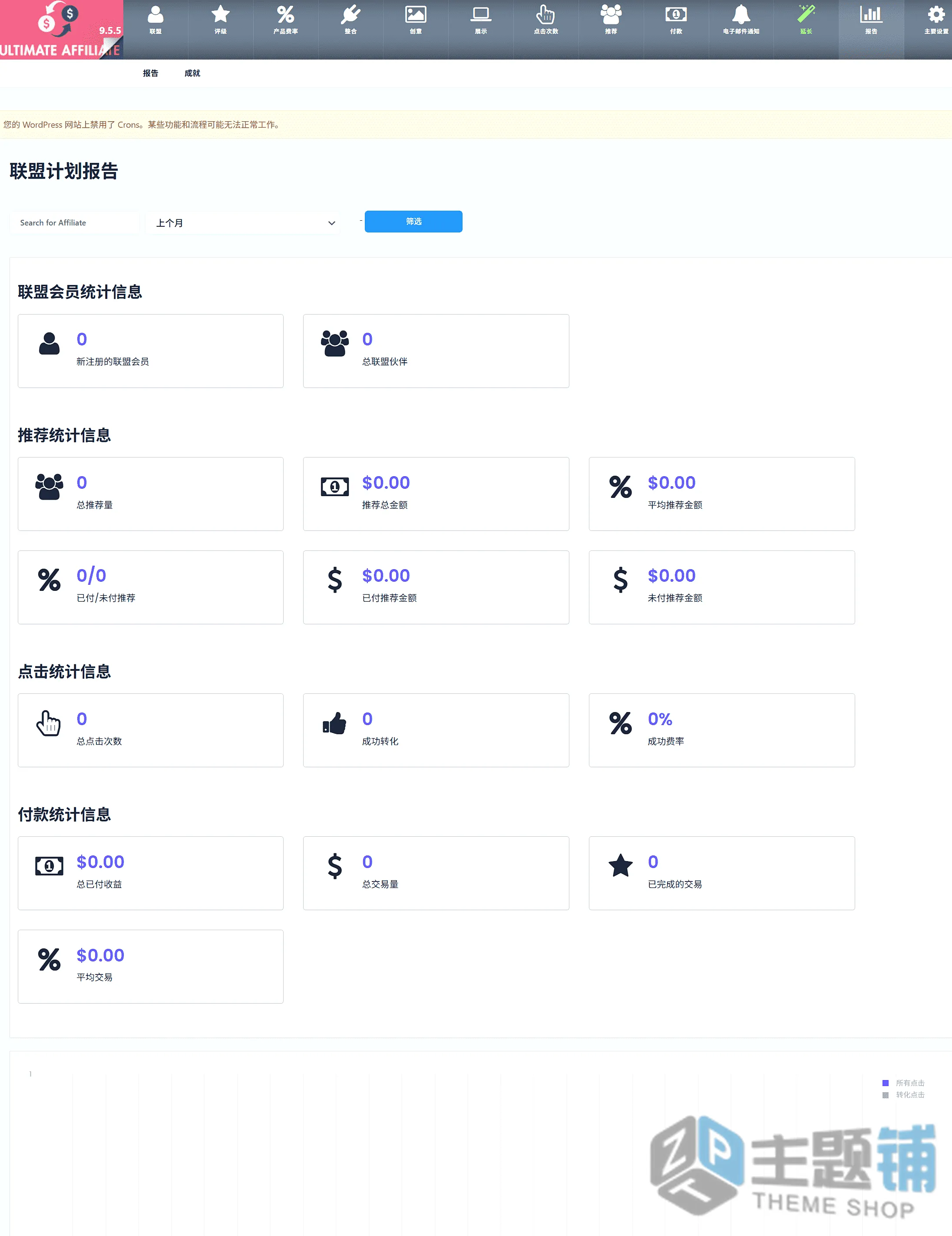The height and width of the screenshot is (1236, 952).
Task: Click the 成功转化 label
Action: pyautogui.click(x=380, y=741)
